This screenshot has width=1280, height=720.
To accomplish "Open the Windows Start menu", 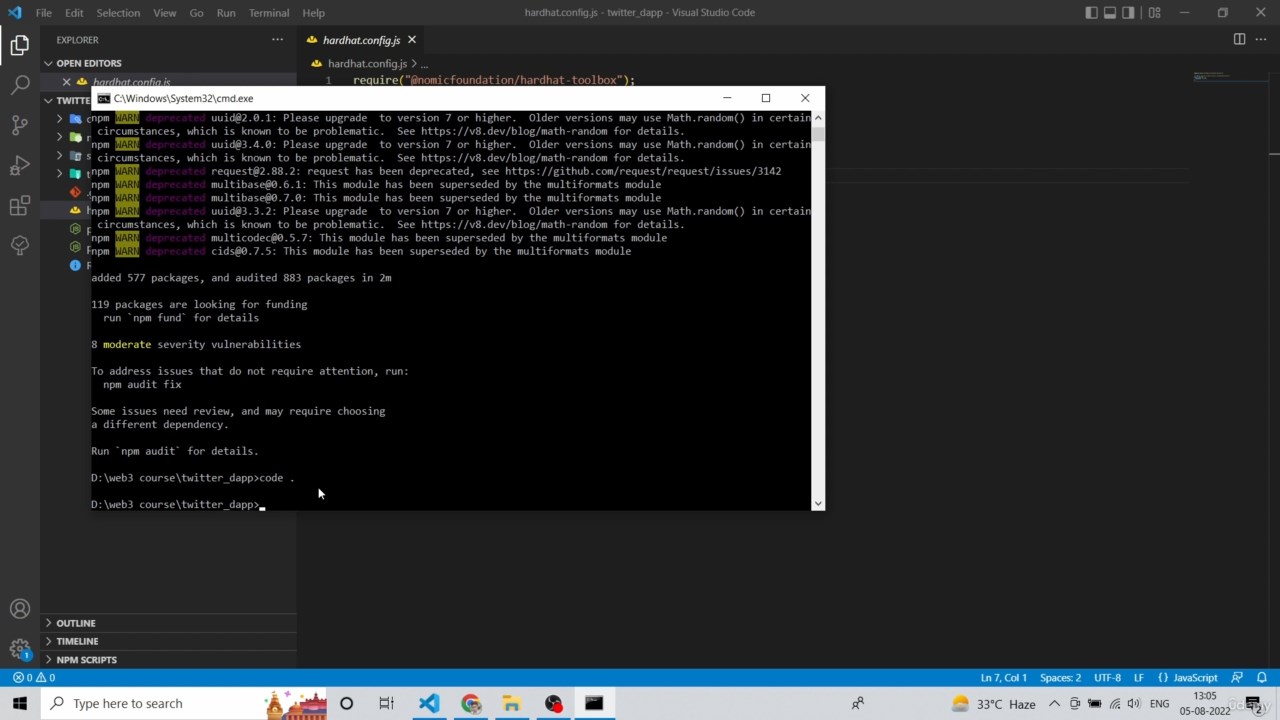I will (x=20, y=703).
